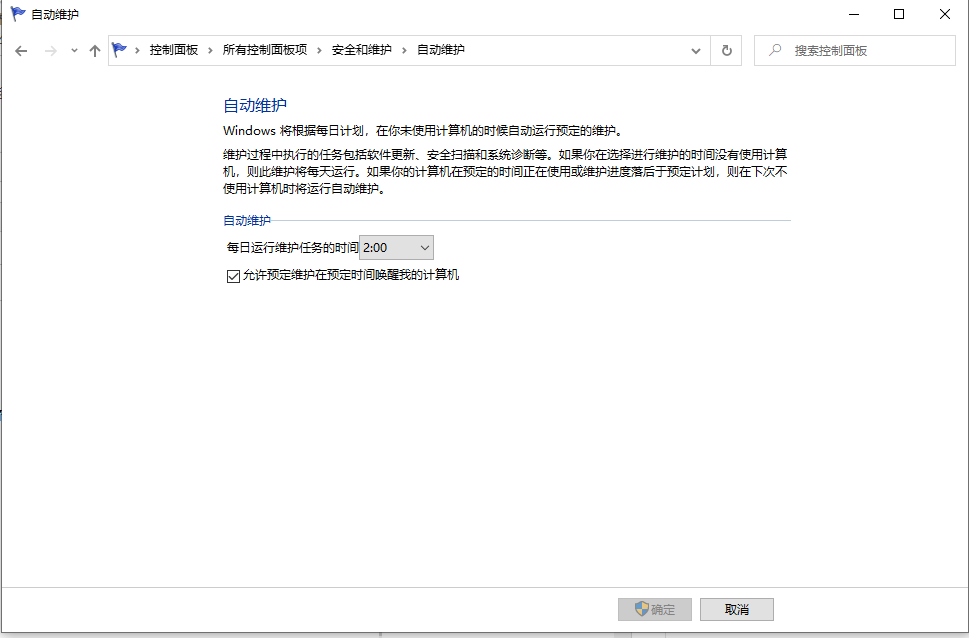
Task: Click the flag icon inside the address bar
Action: click(119, 48)
